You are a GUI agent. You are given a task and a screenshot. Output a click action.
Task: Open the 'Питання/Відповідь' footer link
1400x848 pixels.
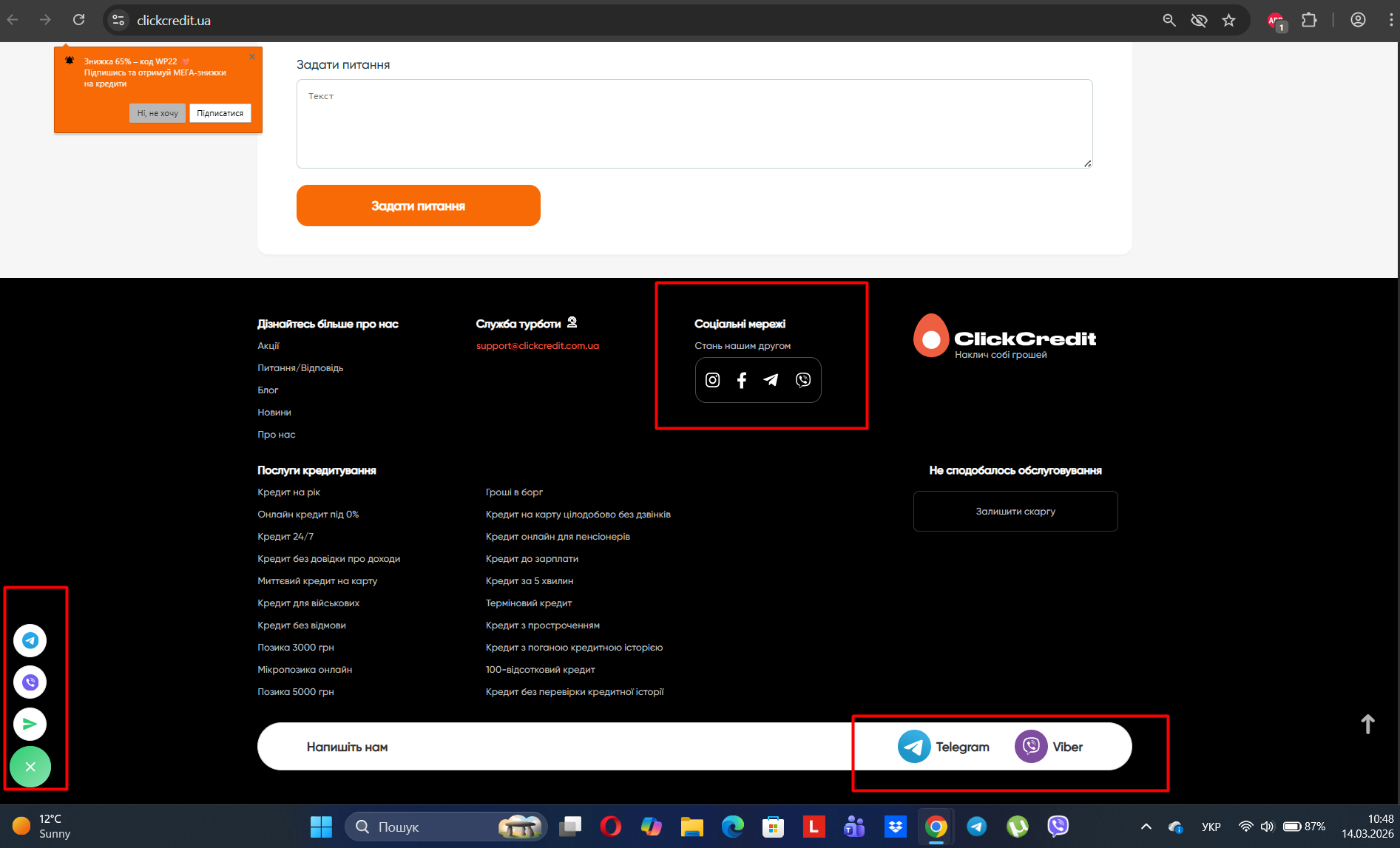coord(300,368)
